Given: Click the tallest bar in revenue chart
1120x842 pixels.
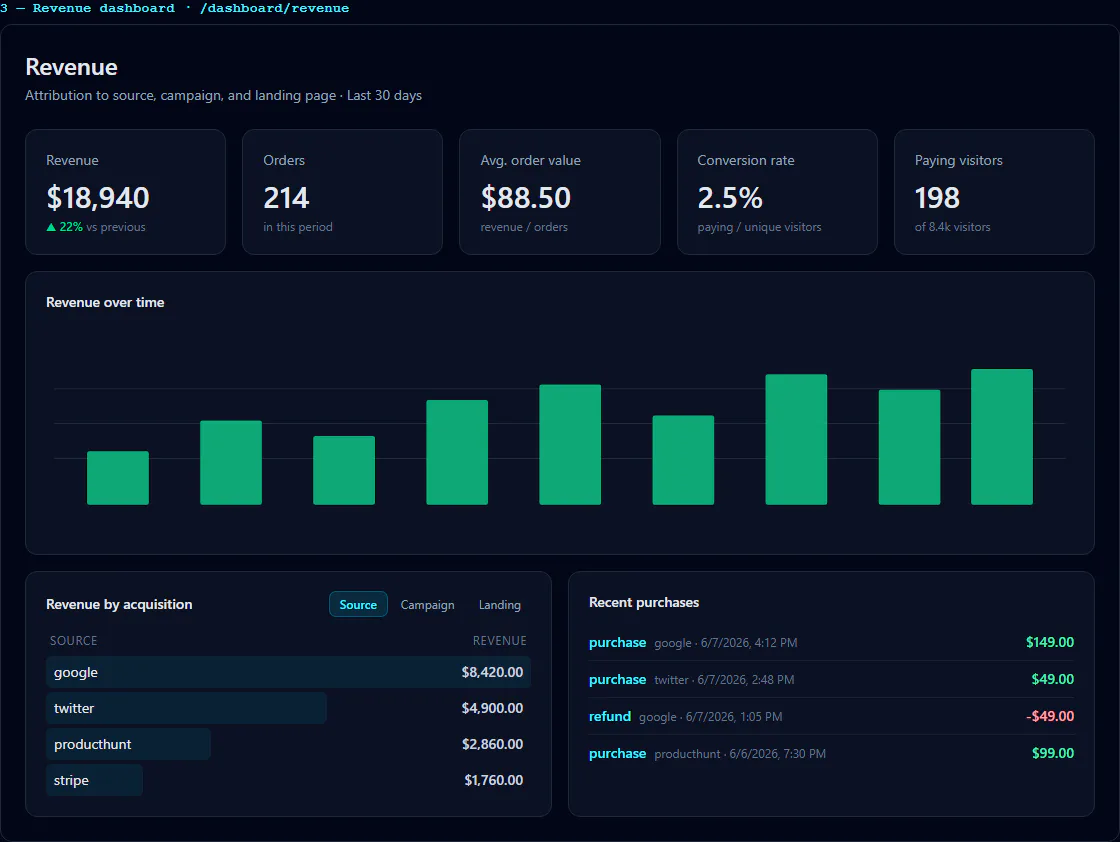Looking at the screenshot, I should tap(1001, 437).
